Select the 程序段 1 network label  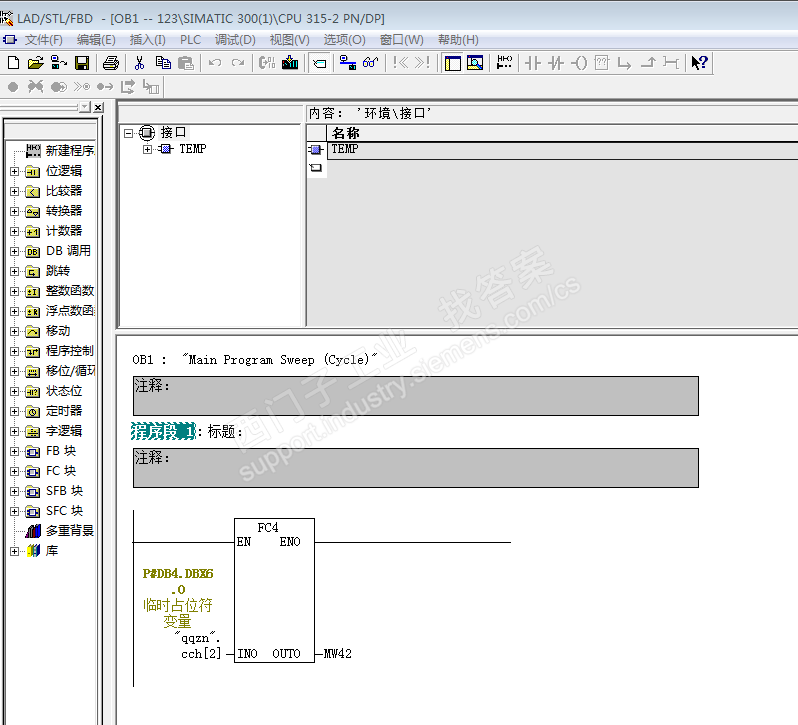tap(163, 431)
